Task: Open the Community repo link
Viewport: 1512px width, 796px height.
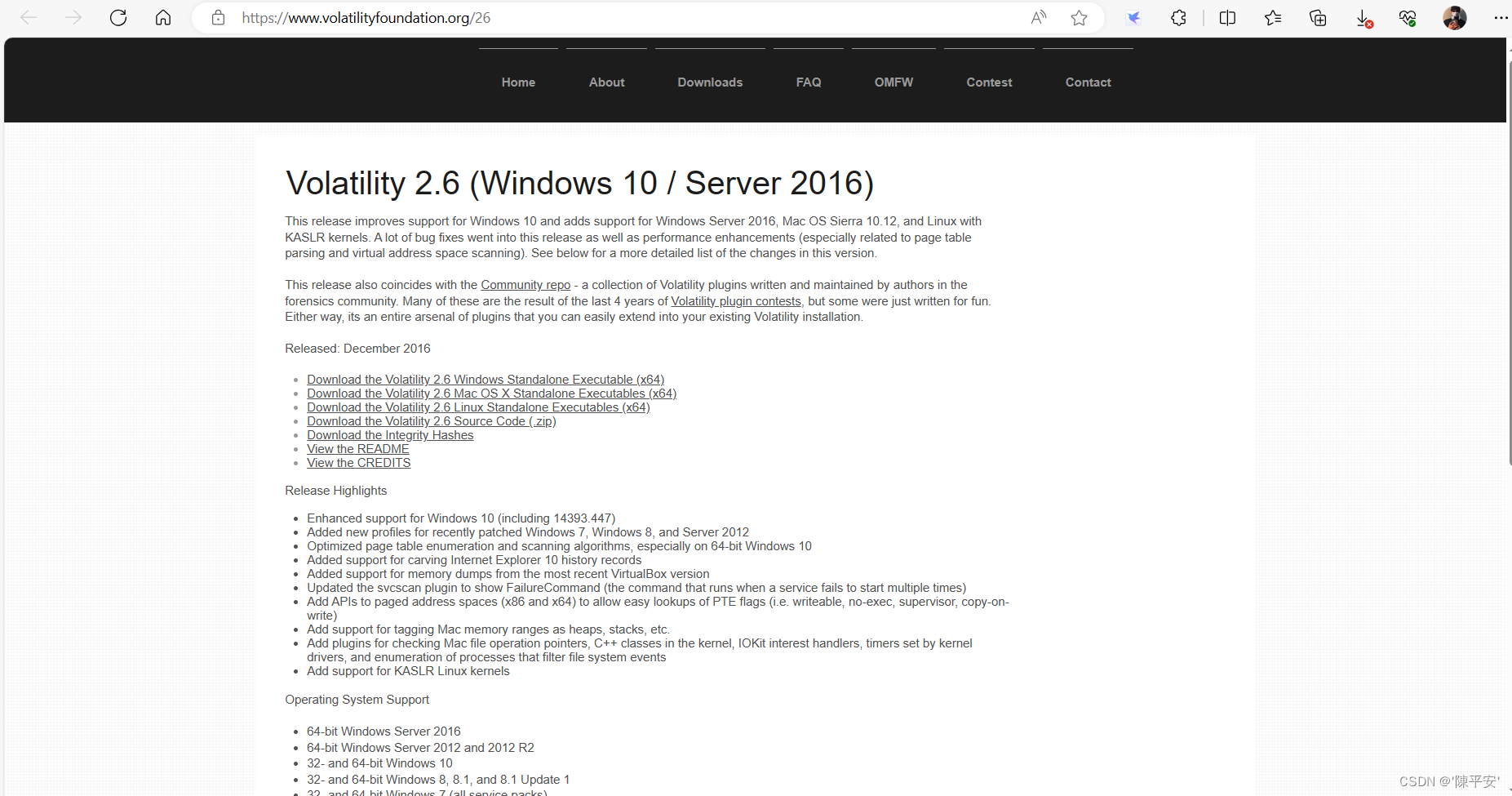Action: [525, 284]
